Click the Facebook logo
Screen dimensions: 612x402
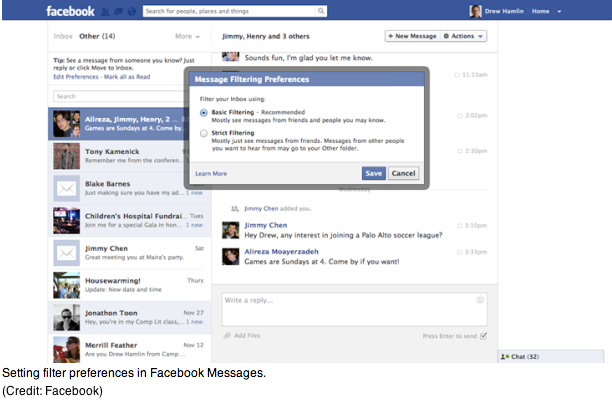click(x=70, y=11)
